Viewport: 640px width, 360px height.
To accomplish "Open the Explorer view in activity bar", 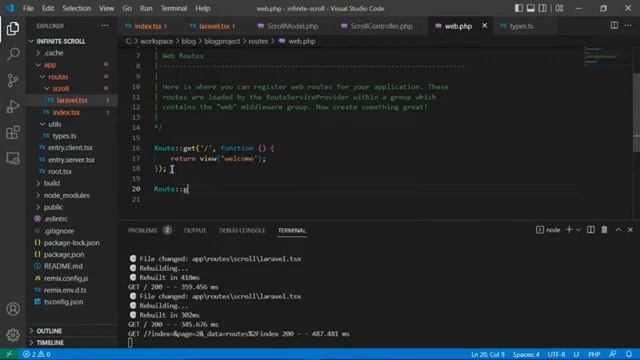I will pyautogui.click(x=13, y=29).
